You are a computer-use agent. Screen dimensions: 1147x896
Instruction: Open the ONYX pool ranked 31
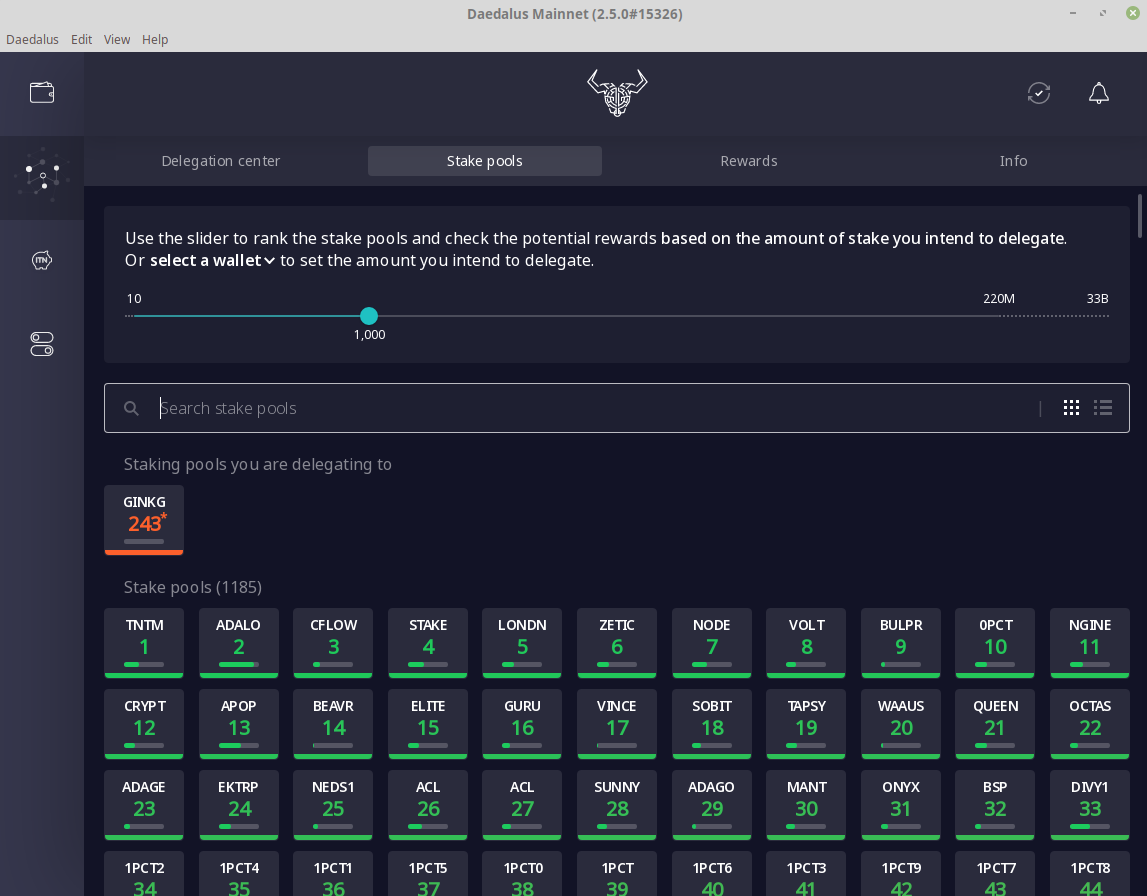pos(900,805)
